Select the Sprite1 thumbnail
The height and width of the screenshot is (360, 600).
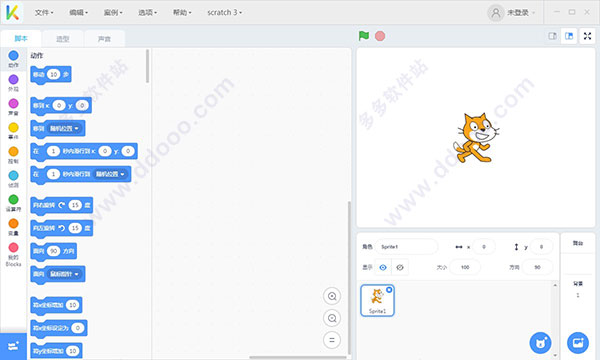click(377, 300)
